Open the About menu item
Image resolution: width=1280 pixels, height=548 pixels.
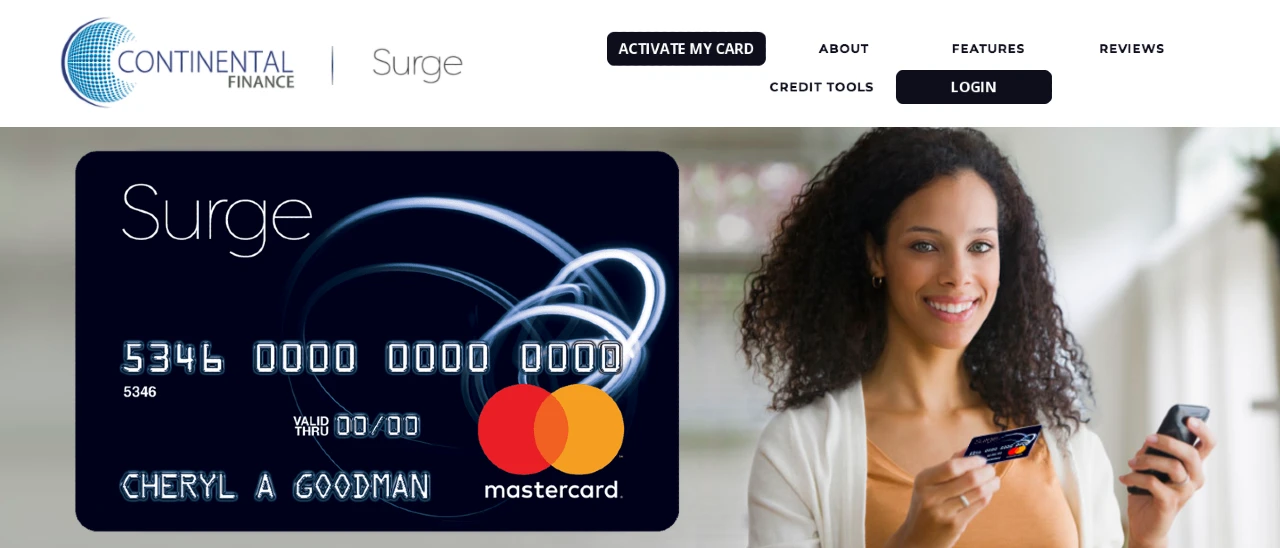coord(844,49)
